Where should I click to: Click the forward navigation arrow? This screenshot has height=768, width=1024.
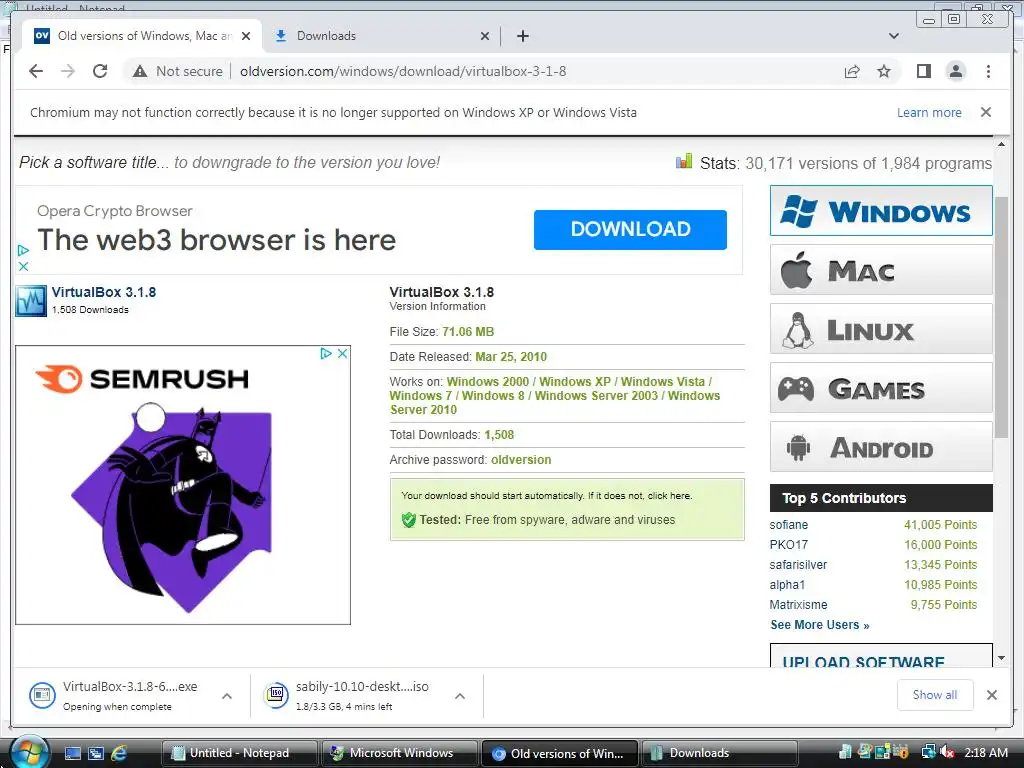[68, 71]
